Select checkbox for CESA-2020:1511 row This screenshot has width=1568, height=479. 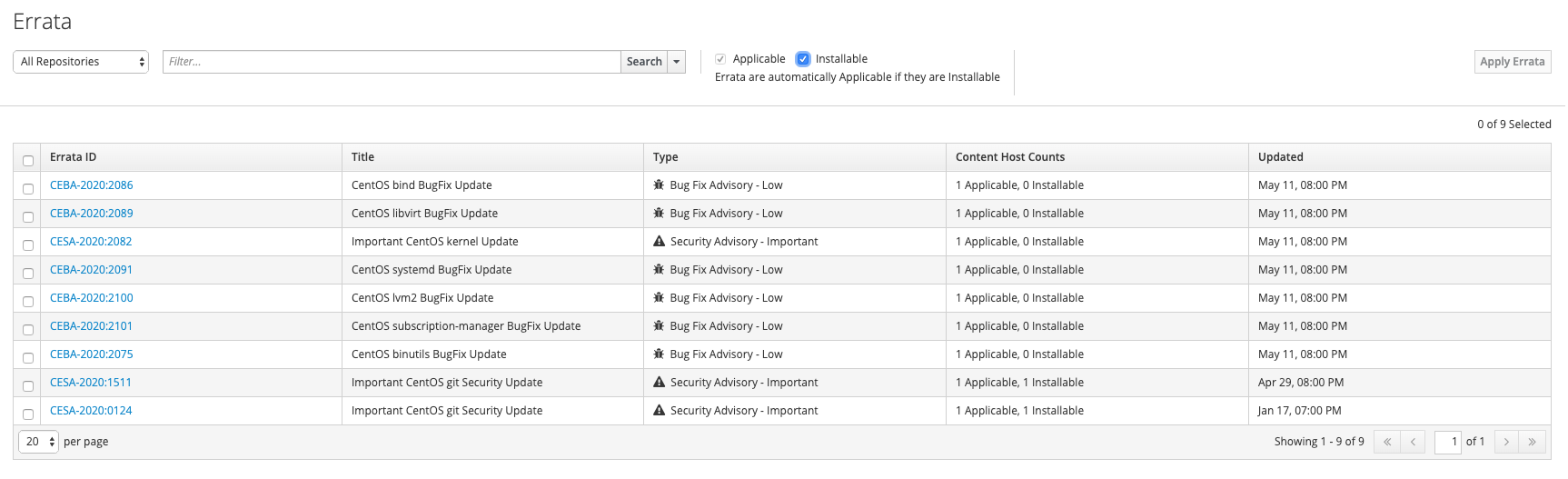pos(28,386)
